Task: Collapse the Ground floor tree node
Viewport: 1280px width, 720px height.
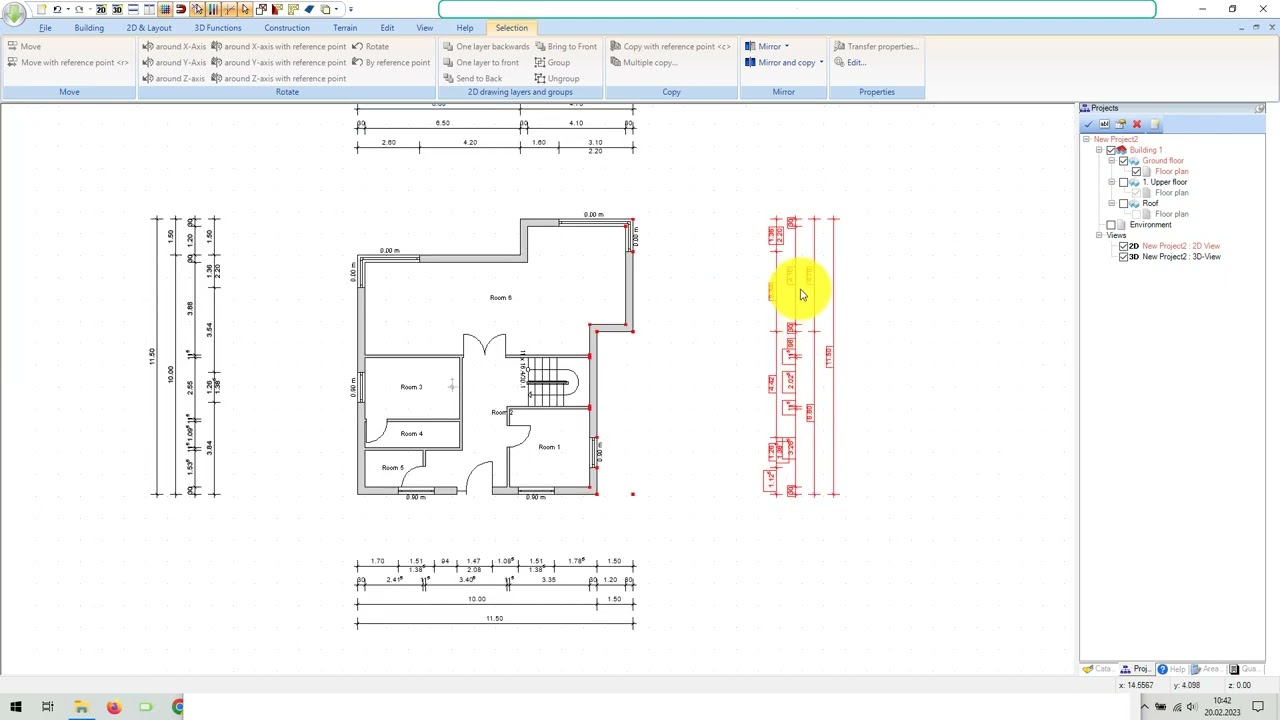Action: pos(1111,161)
